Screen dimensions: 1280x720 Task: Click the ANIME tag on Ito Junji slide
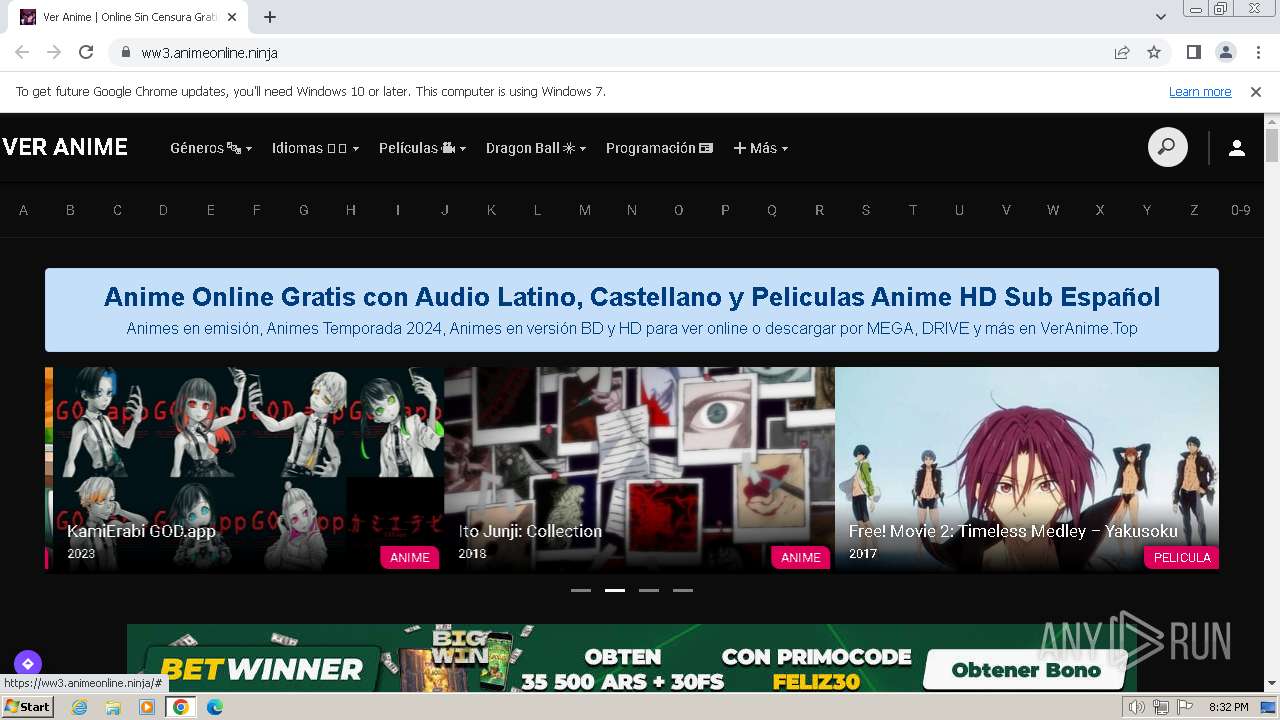coord(801,557)
